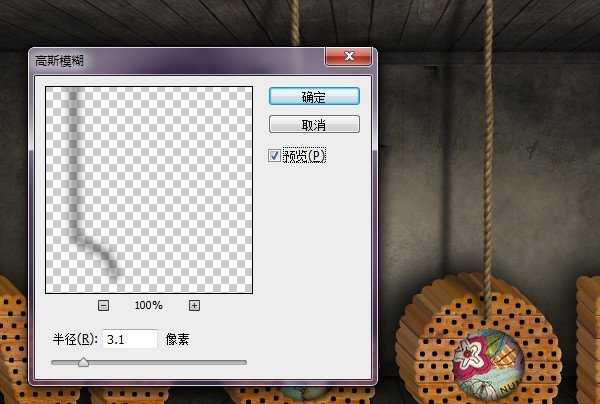Click the 半径(R) label

pos(76,340)
